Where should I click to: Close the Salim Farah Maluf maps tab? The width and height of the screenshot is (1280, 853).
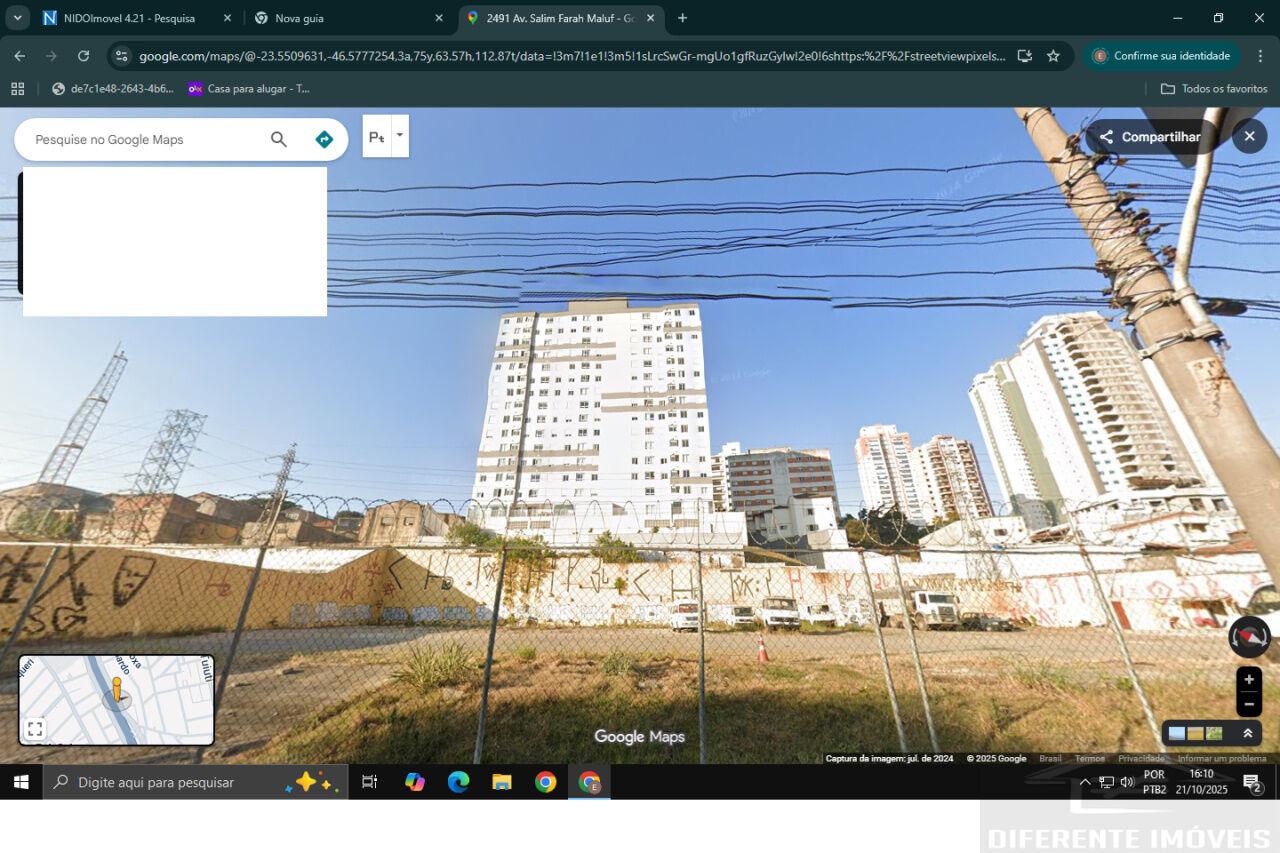click(x=650, y=18)
